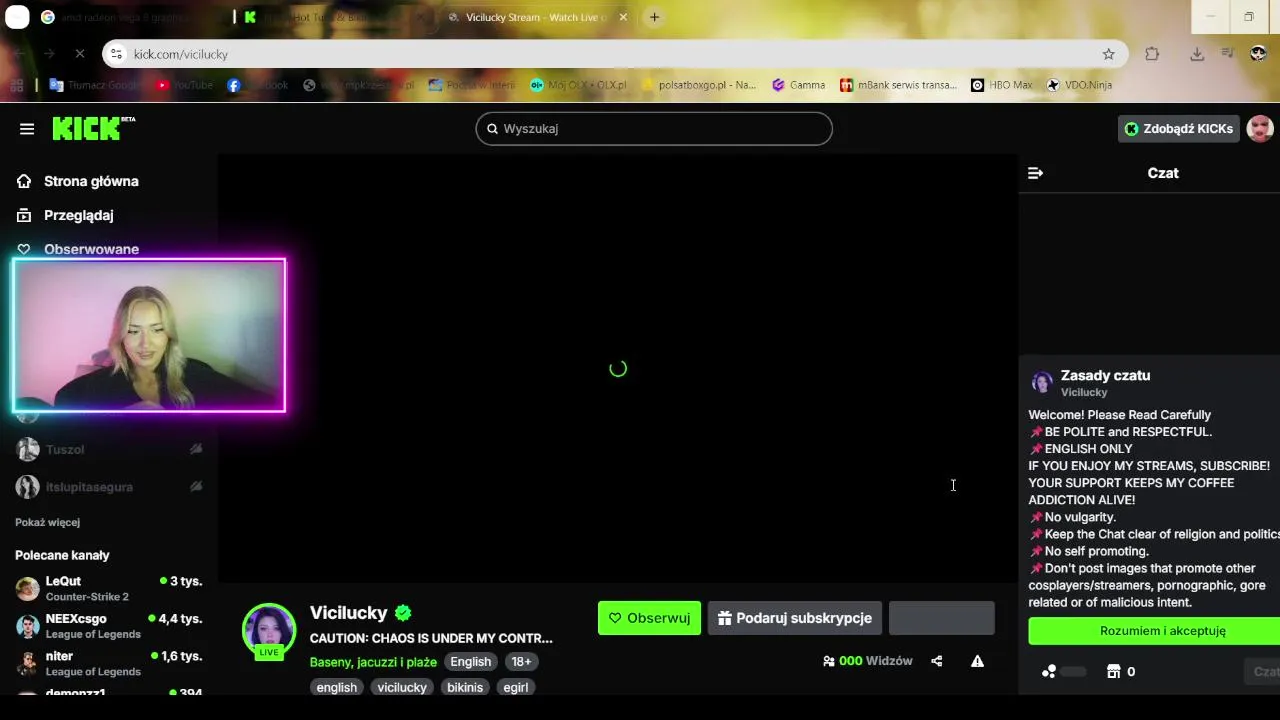The width and height of the screenshot is (1280, 720).
Task: Open the LeQut recommended channel
Action: point(108,588)
